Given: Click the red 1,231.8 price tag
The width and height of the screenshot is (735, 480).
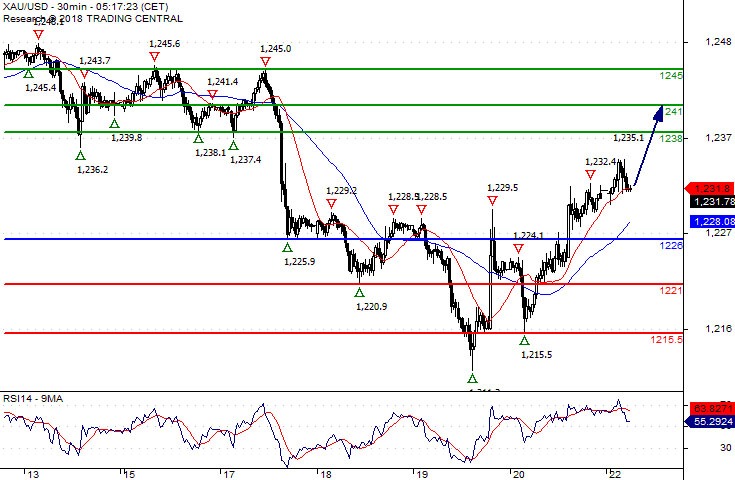Looking at the screenshot, I should 710,188.
